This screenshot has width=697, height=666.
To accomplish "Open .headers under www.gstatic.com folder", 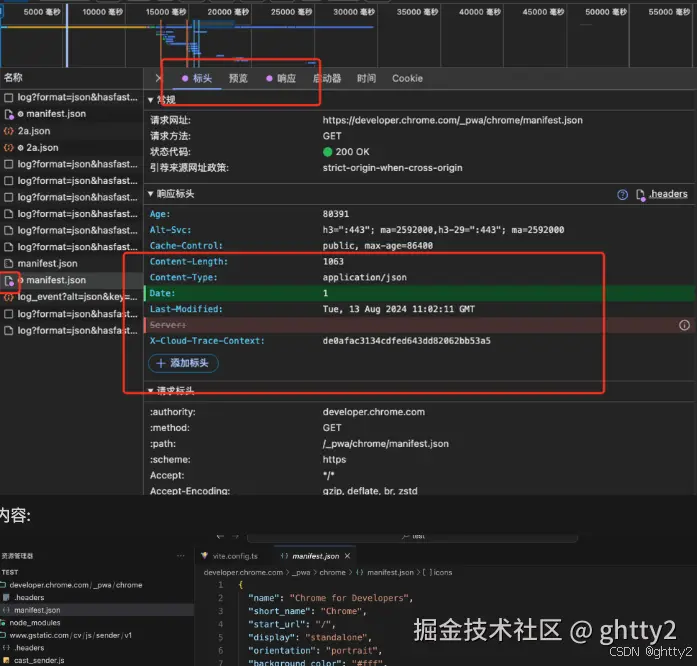I will (x=29, y=648).
